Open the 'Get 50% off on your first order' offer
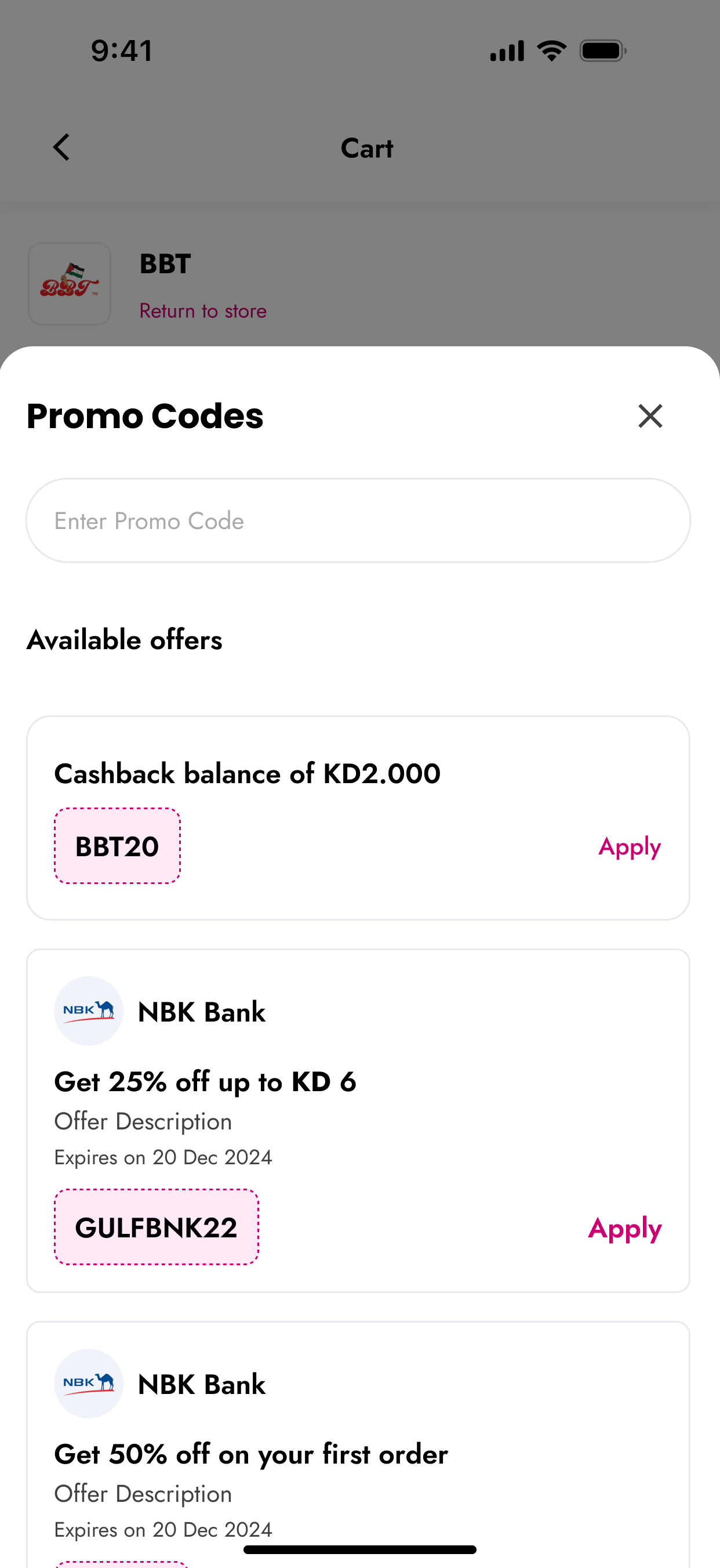The height and width of the screenshot is (1568, 720). click(250, 1454)
